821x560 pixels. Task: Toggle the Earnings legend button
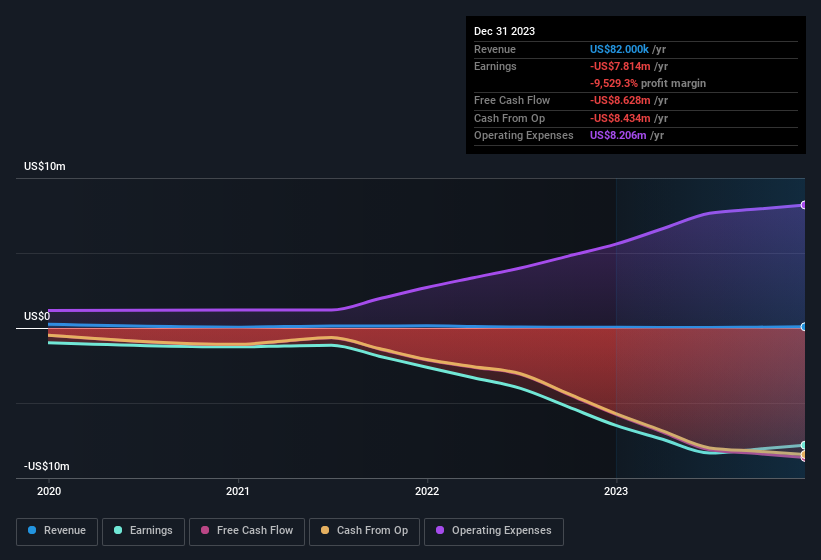[x=143, y=531]
